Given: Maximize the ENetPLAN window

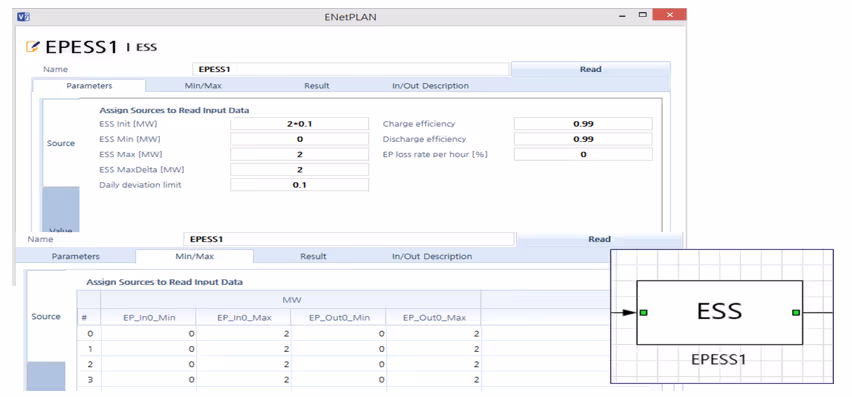Looking at the screenshot, I should [642, 15].
